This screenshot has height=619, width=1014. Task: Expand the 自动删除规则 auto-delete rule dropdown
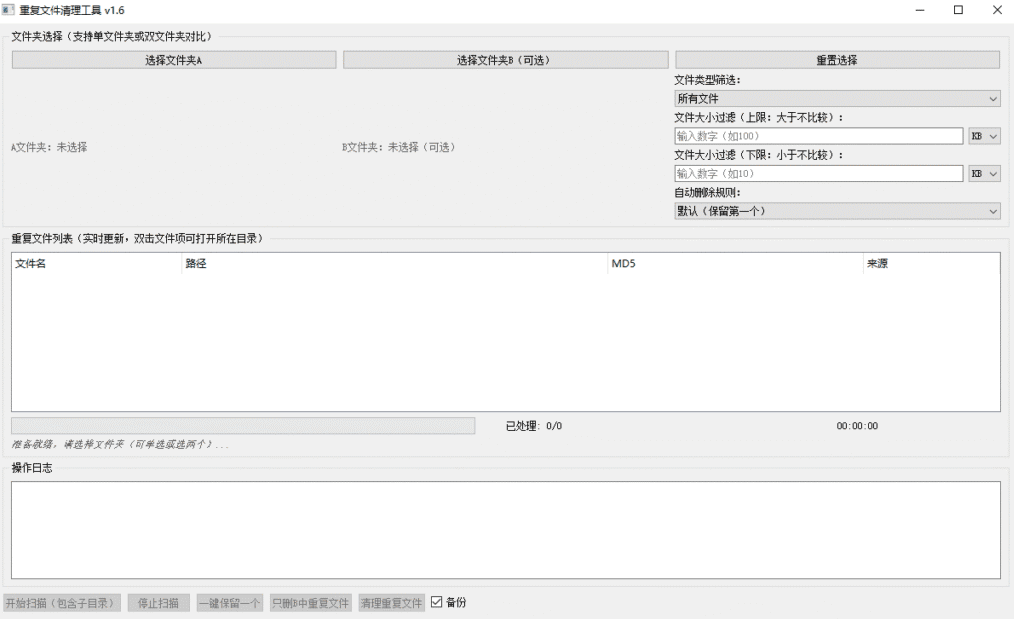click(837, 211)
